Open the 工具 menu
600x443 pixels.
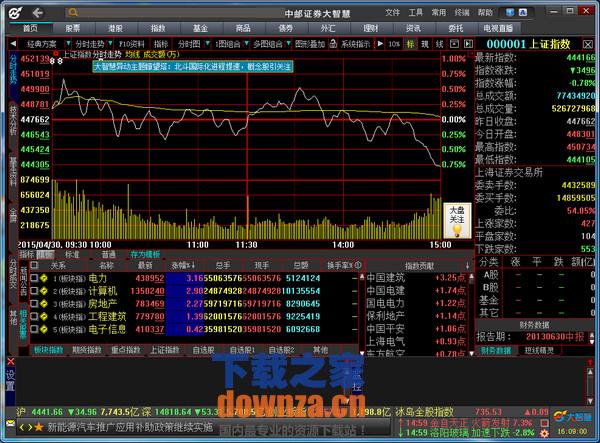(x=416, y=13)
